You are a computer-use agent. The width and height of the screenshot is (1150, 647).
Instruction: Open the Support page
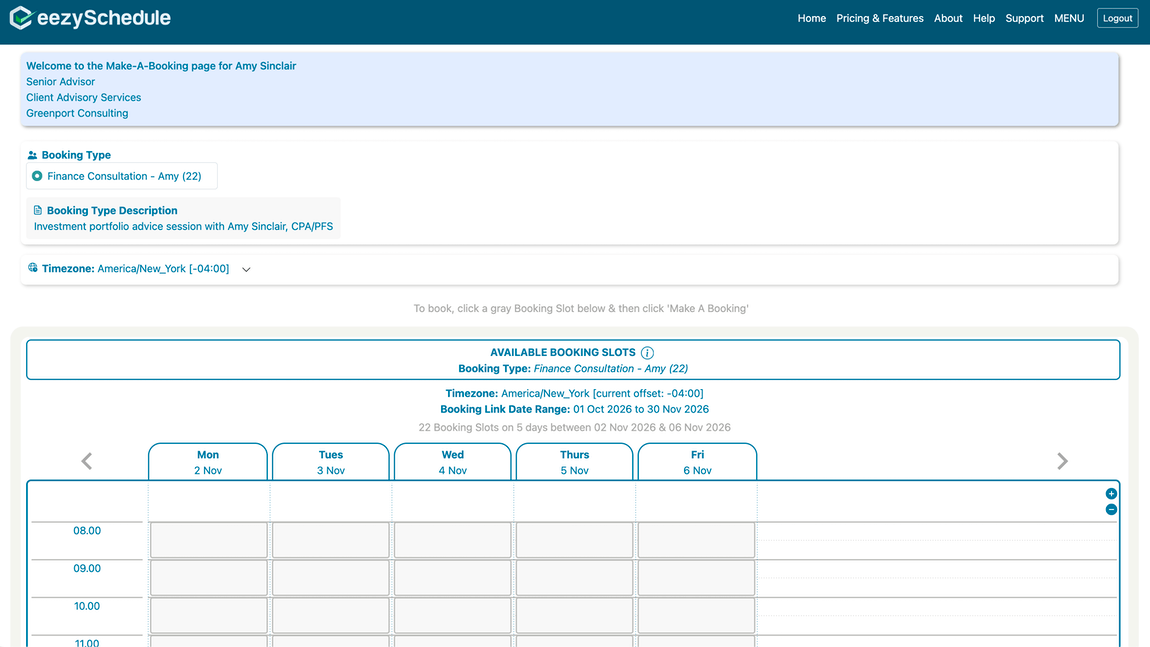(x=1025, y=18)
